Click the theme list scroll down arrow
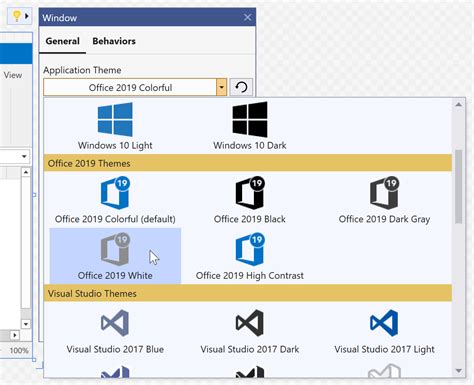The width and height of the screenshot is (474, 385). (x=459, y=371)
